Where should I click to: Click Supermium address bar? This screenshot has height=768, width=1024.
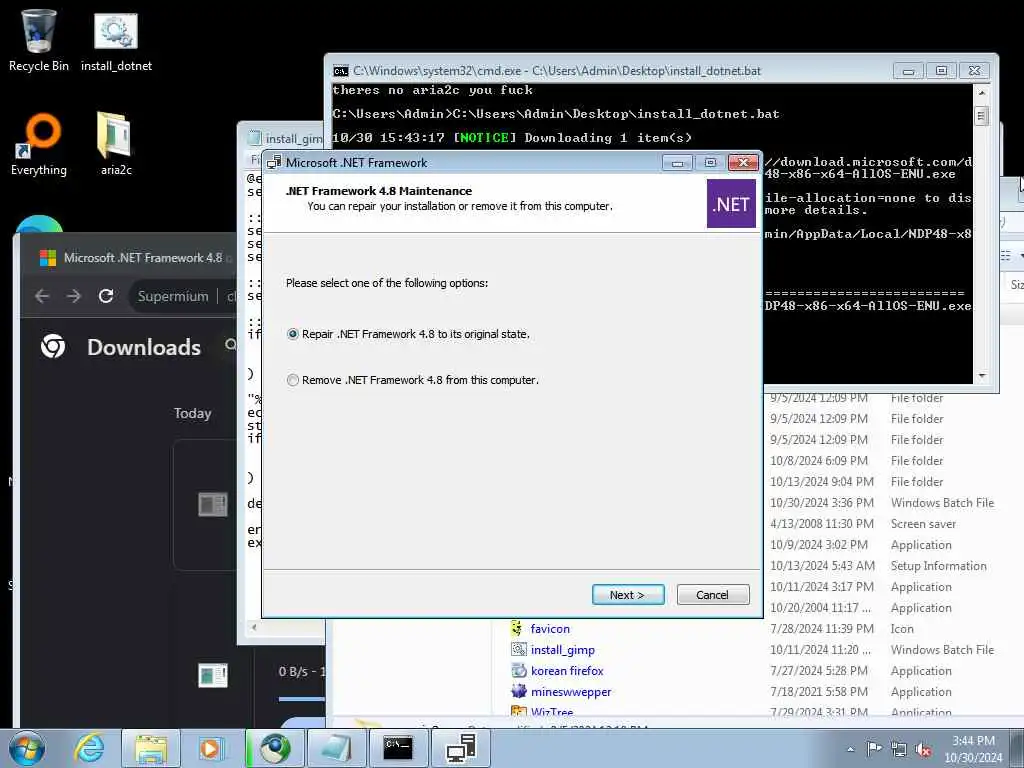(184, 296)
